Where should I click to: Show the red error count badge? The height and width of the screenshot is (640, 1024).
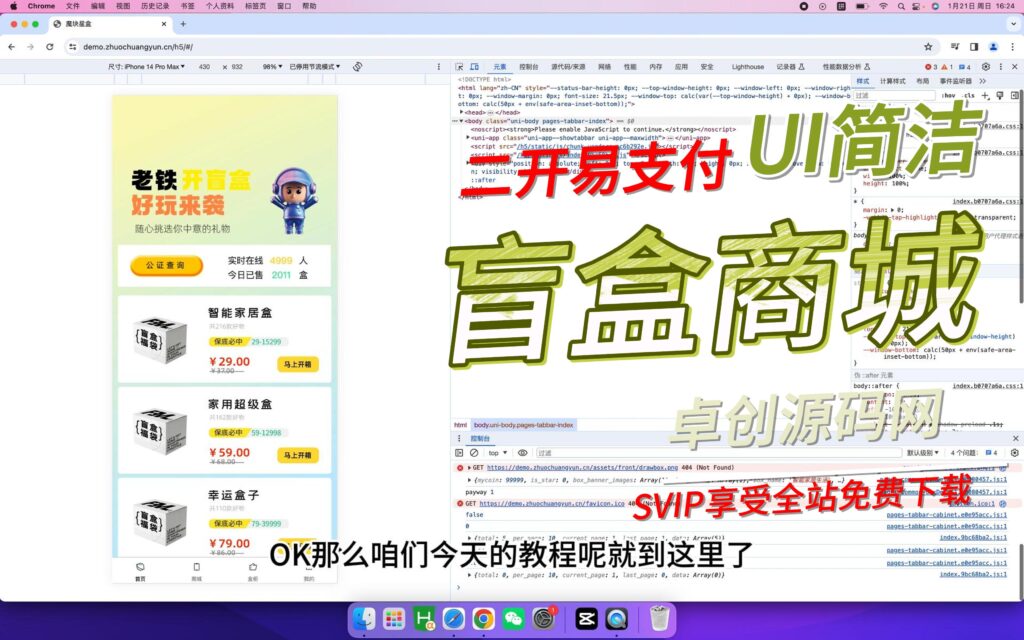[931, 67]
